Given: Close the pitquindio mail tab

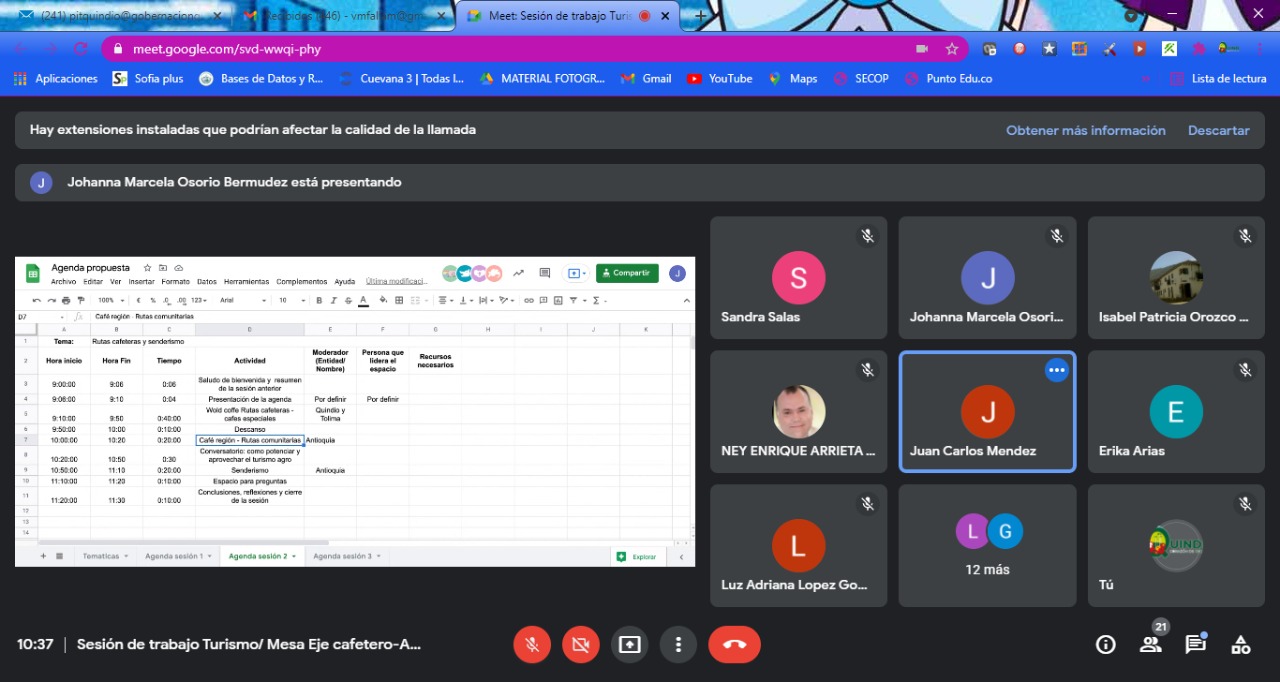Looking at the screenshot, I should (x=217, y=16).
